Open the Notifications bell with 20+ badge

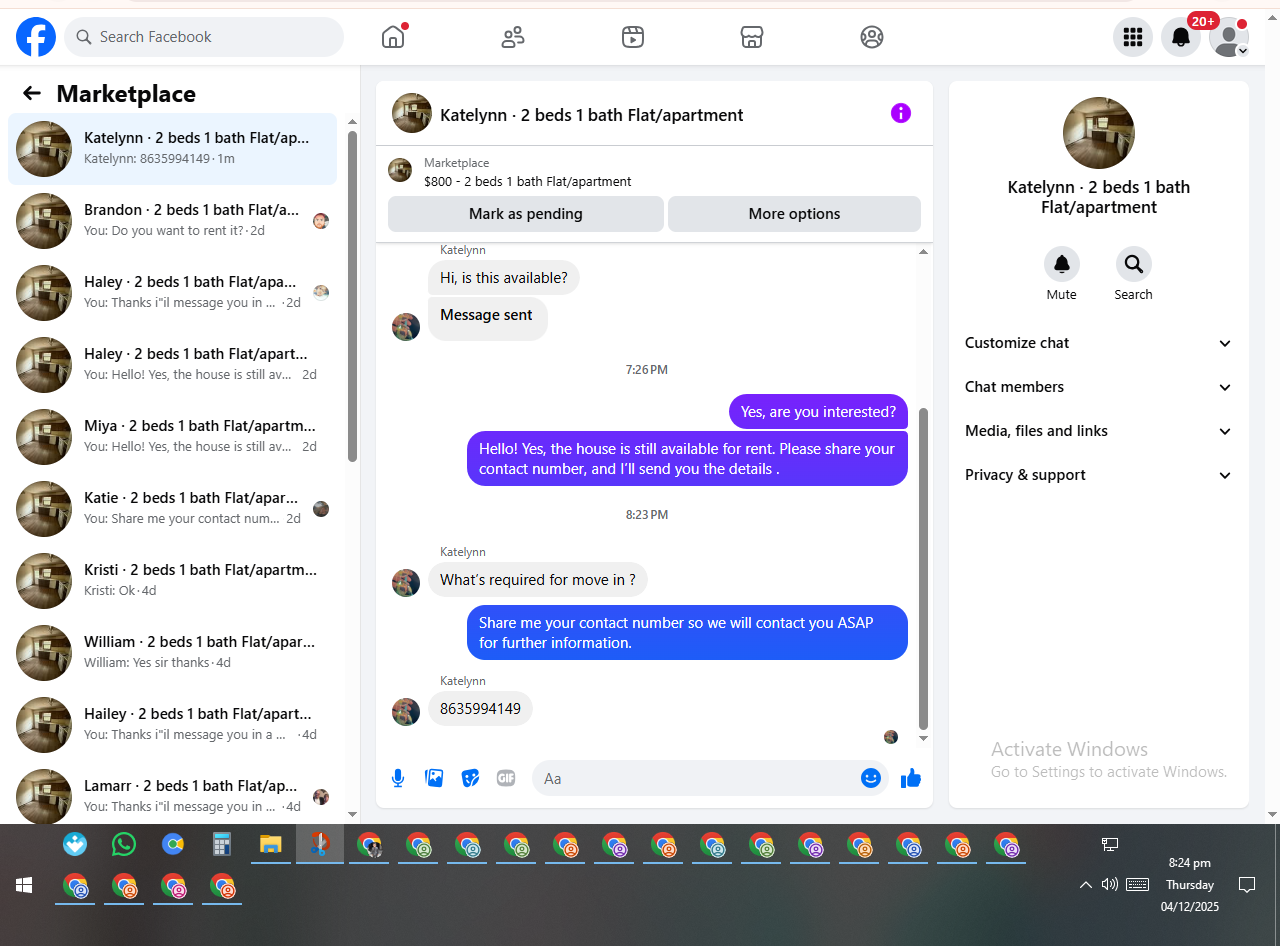[1181, 37]
